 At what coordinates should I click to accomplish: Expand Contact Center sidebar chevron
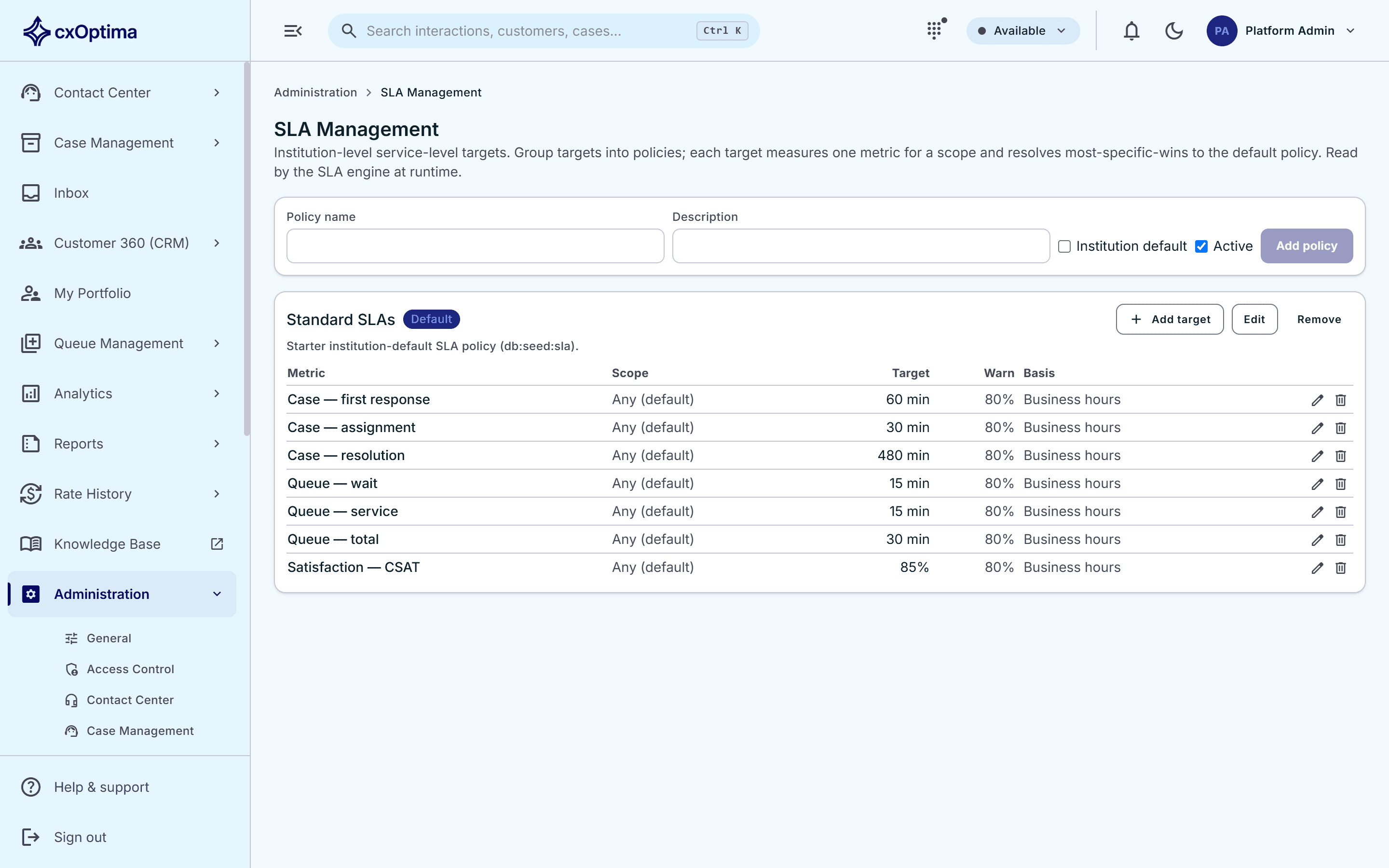pyautogui.click(x=217, y=93)
